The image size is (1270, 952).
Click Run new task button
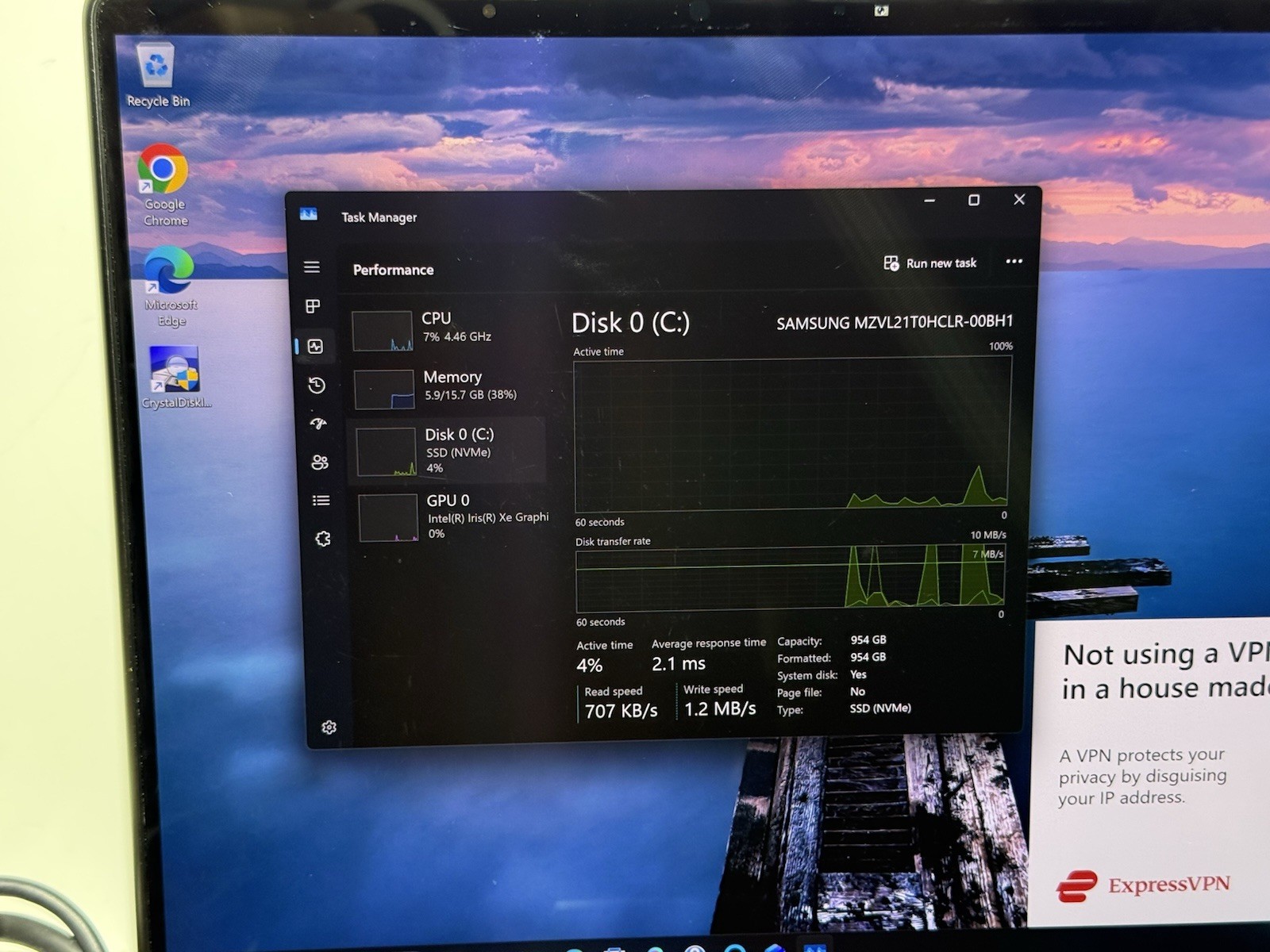(x=930, y=263)
